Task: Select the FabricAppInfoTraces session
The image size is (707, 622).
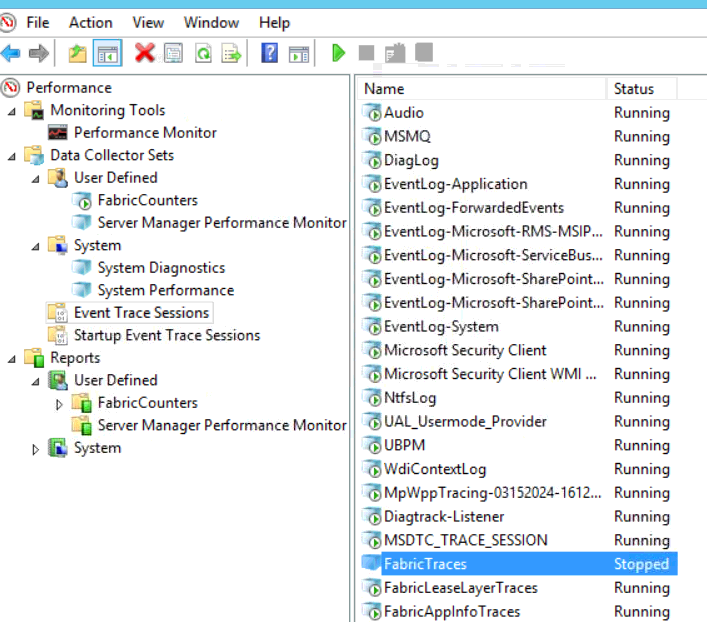Action: pyautogui.click(x=452, y=611)
